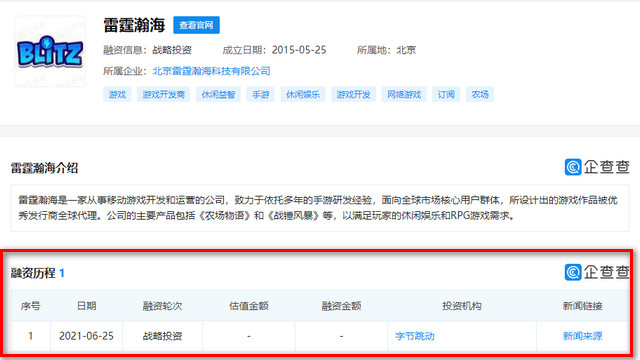This screenshot has height=360, width=640.
Task: Select the 游戏 tag
Action: [x=117, y=95]
